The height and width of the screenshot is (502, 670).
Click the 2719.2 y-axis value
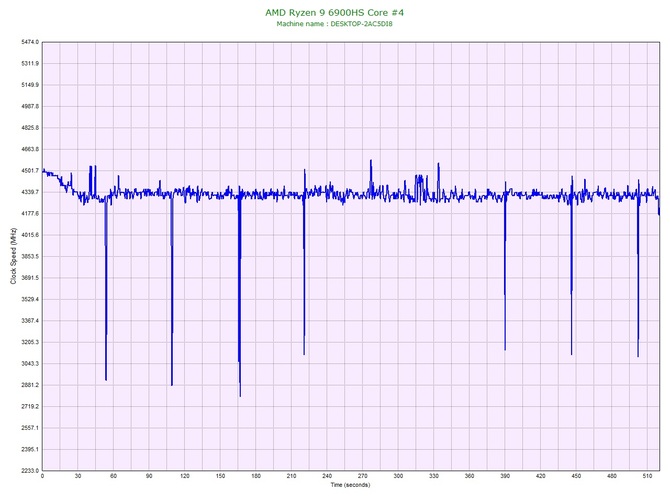(x=30, y=406)
